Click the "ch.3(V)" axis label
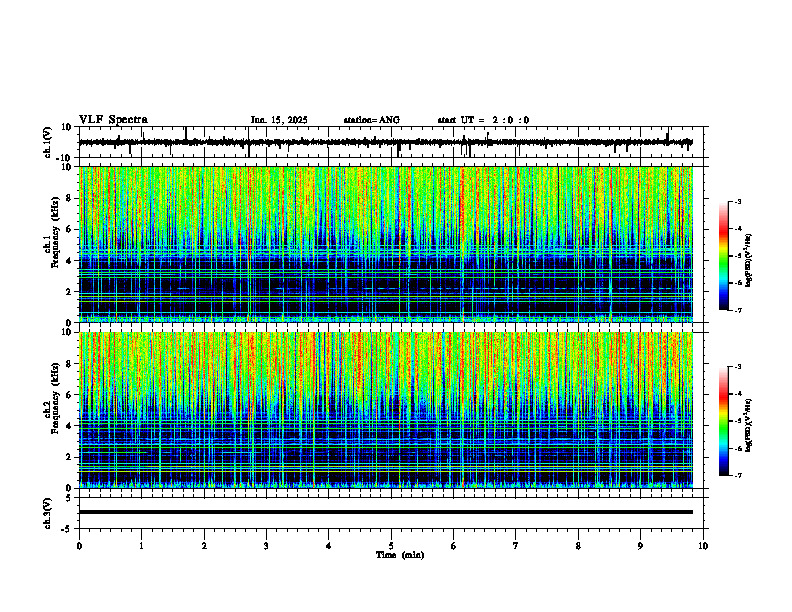The image size is (792, 612). pos(47,514)
